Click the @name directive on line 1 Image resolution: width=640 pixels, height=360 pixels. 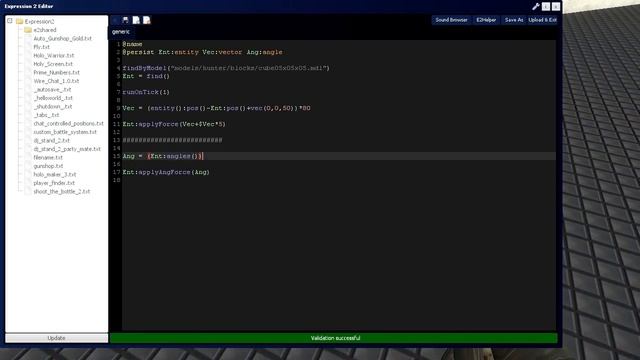click(x=132, y=44)
